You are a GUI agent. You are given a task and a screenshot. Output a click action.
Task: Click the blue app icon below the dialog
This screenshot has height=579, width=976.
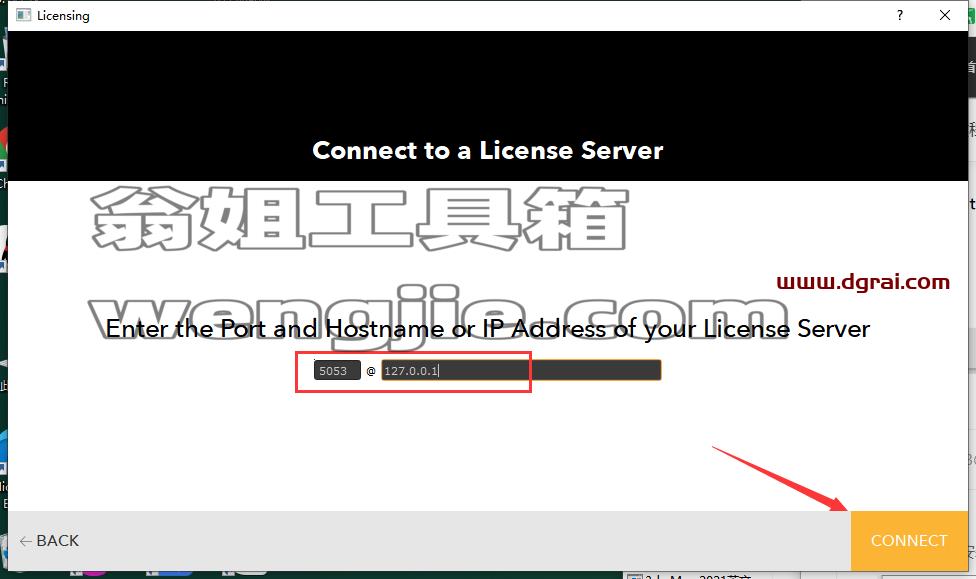click(x=168, y=573)
